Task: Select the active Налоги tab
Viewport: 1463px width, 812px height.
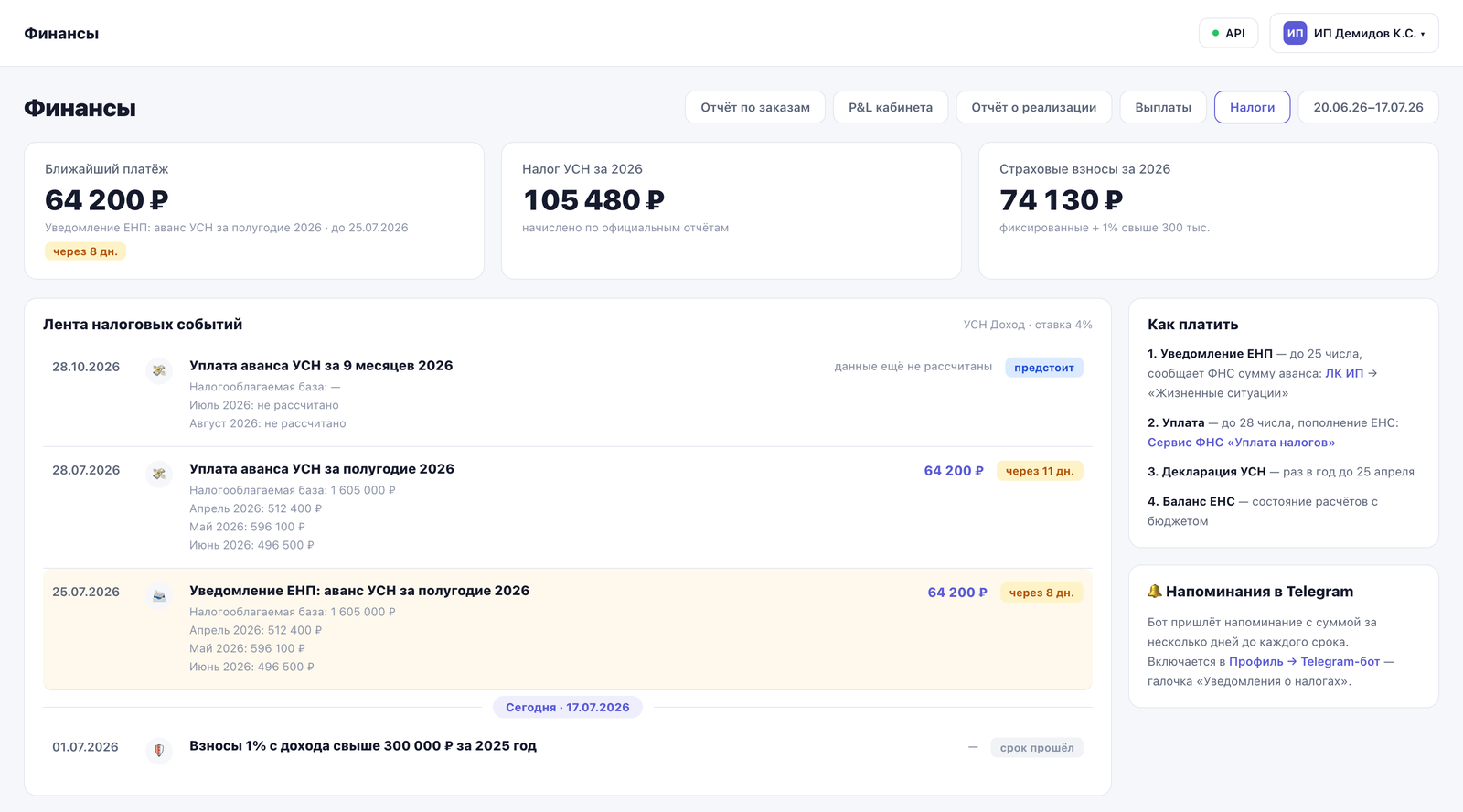Action: click(1252, 107)
